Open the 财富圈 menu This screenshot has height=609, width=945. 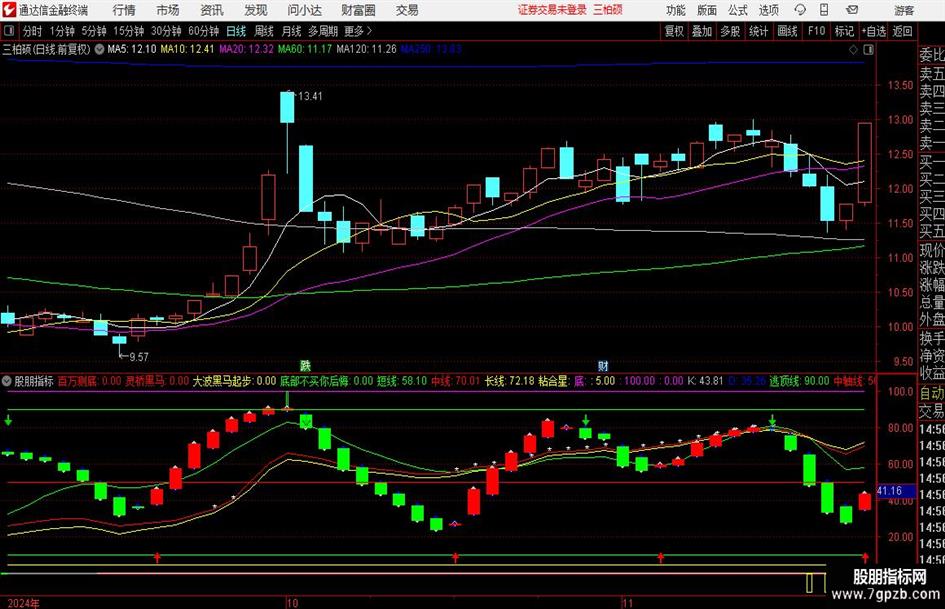point(358,10)
